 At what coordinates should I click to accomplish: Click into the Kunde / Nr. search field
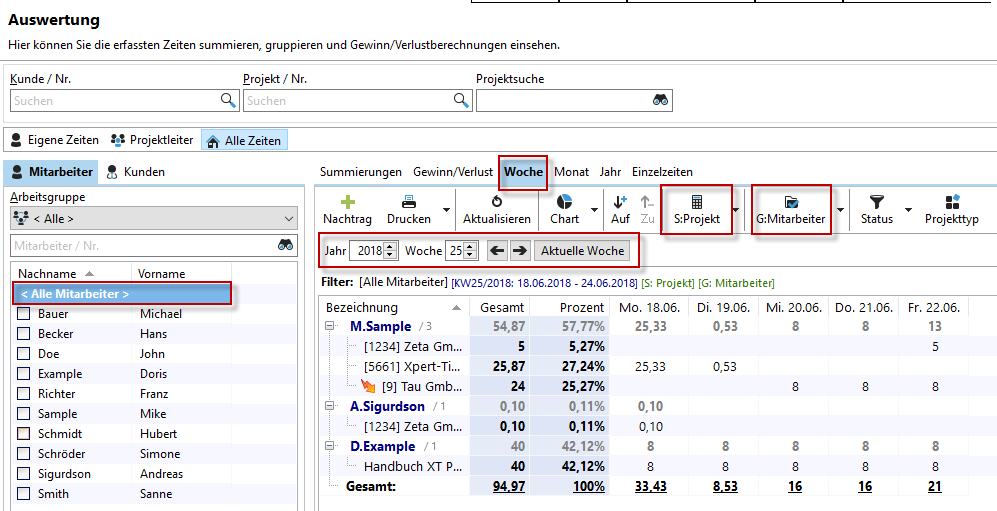coord(115,101)
